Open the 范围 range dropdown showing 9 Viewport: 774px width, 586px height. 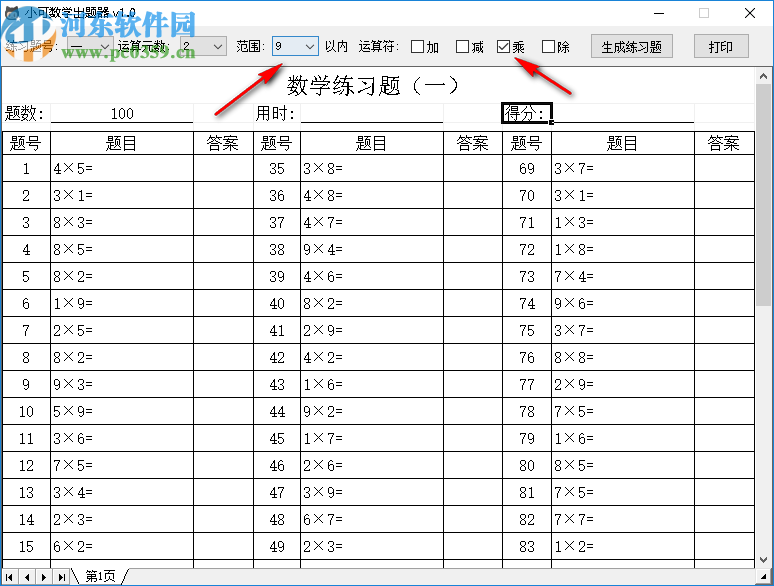(295, 46)
